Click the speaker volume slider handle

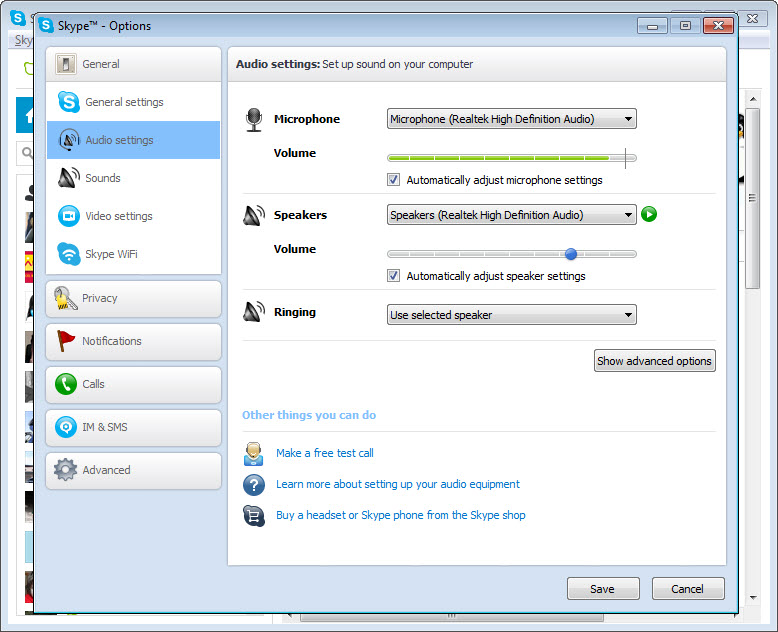(x=571, y=254)
